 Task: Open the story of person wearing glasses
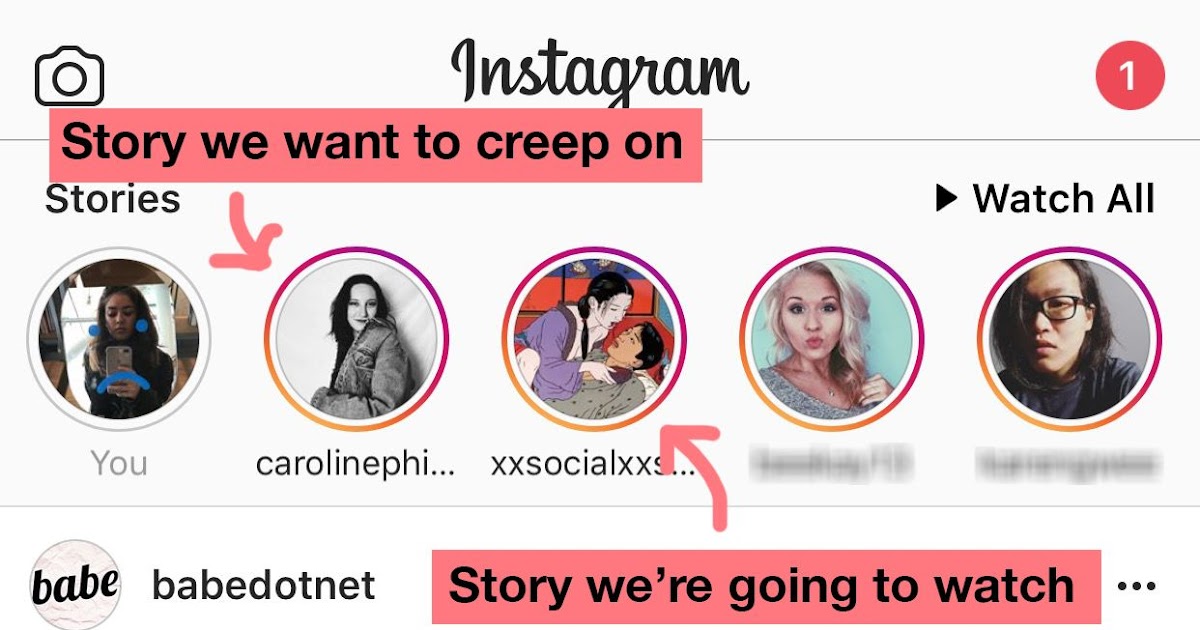point(1069,338)
